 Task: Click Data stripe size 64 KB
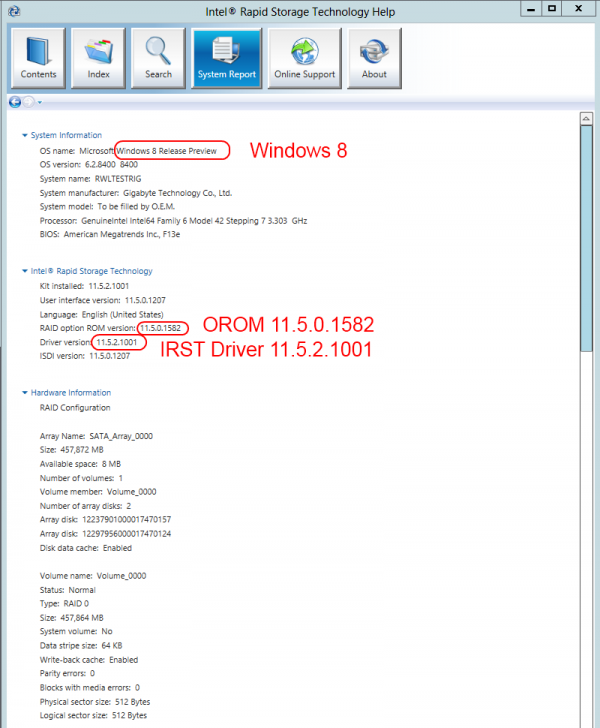click(81, 646)
